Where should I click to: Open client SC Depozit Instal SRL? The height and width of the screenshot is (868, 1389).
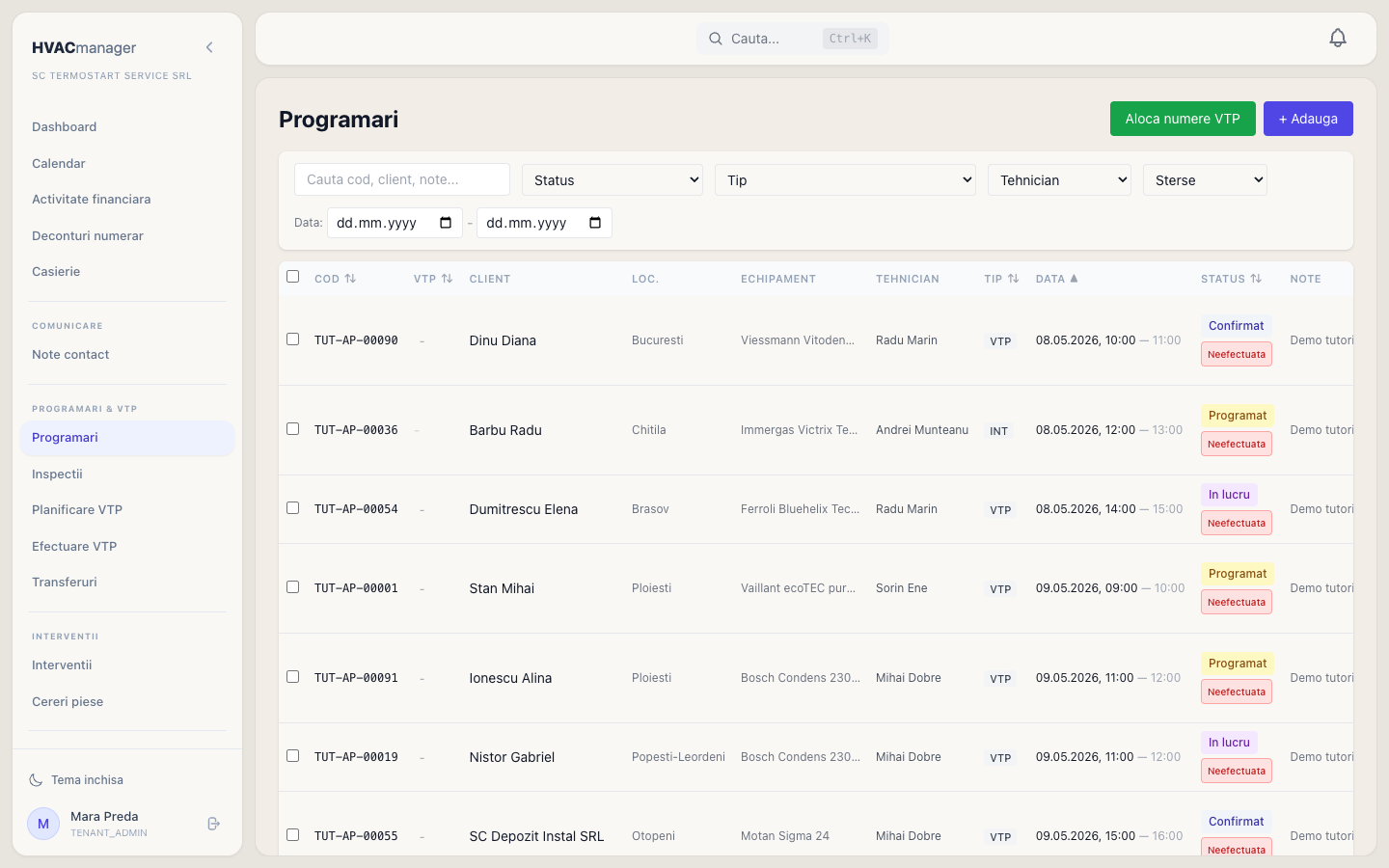coord(536,836)
